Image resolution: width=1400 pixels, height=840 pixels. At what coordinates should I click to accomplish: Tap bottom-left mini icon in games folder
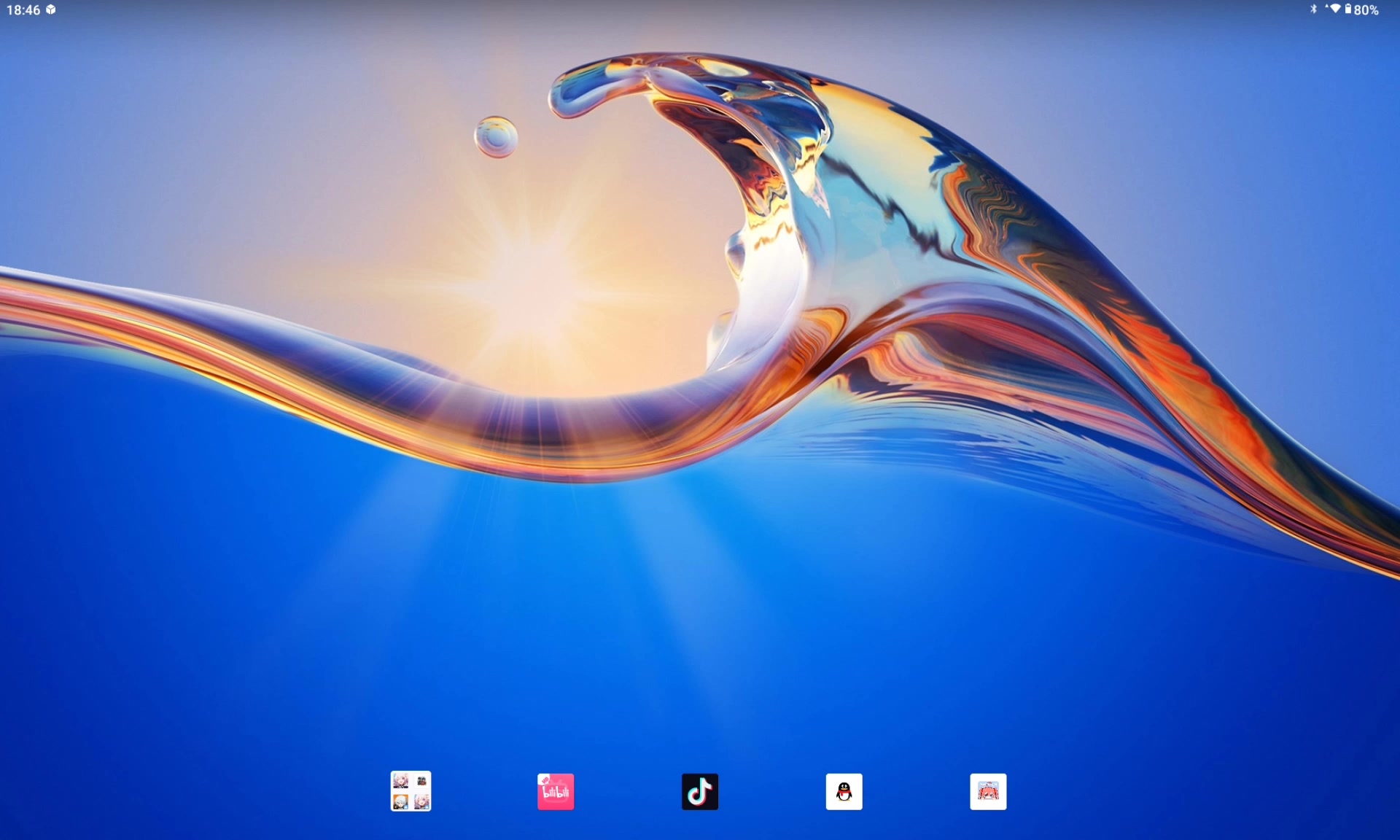point(400,802)
